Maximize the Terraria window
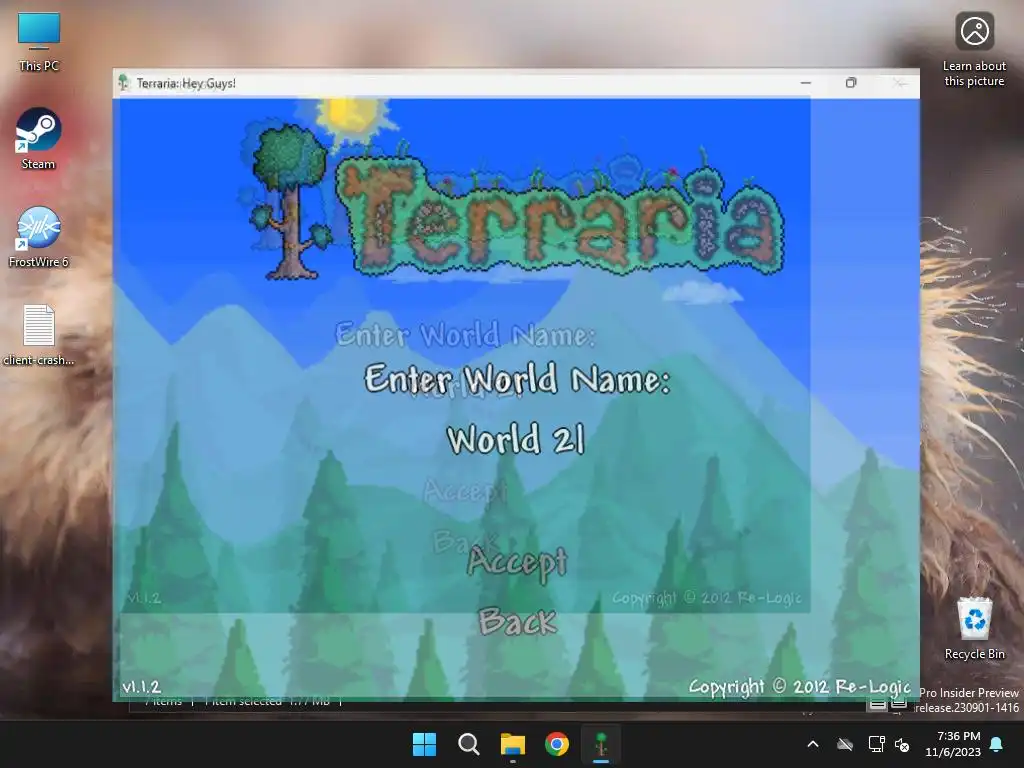The image size is (1024, 768). click(x=851, y=83)
